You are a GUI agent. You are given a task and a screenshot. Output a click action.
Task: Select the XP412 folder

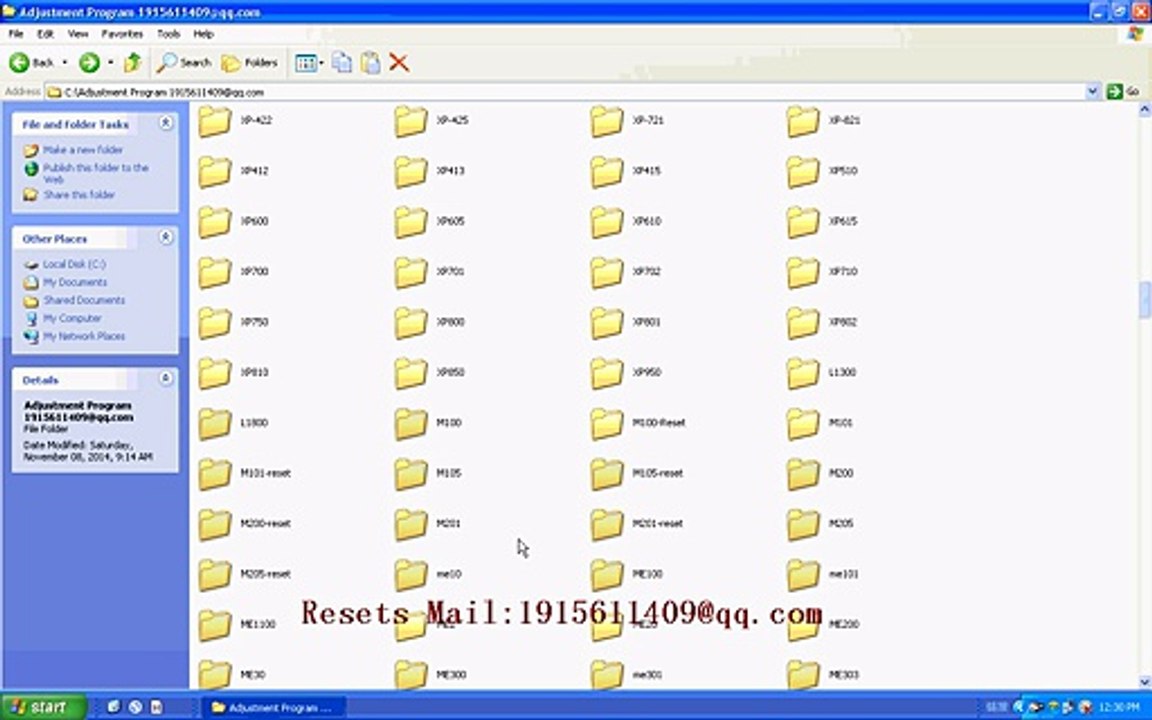234,171
